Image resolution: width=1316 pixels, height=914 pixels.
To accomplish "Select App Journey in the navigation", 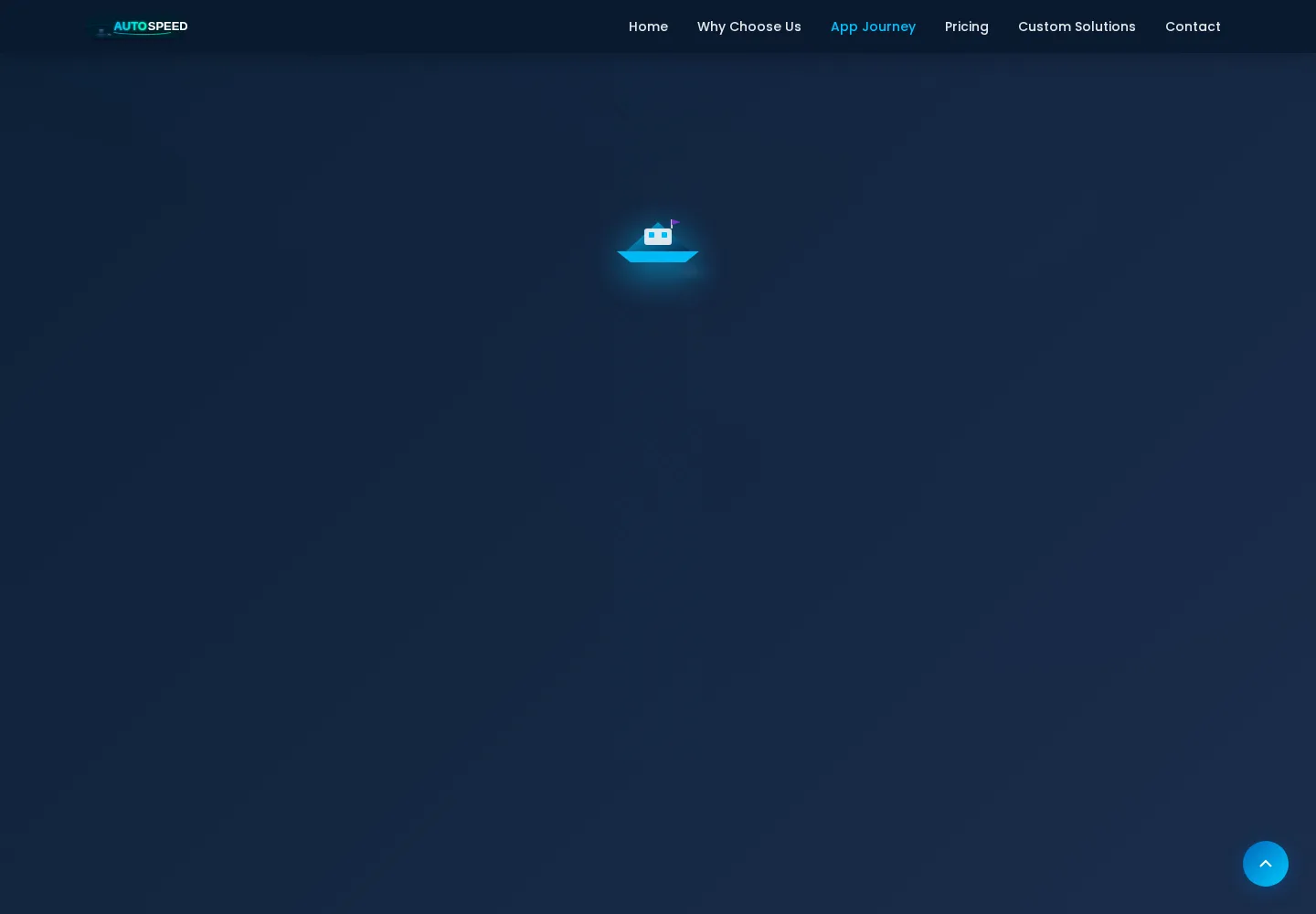I will click(873, 27).
